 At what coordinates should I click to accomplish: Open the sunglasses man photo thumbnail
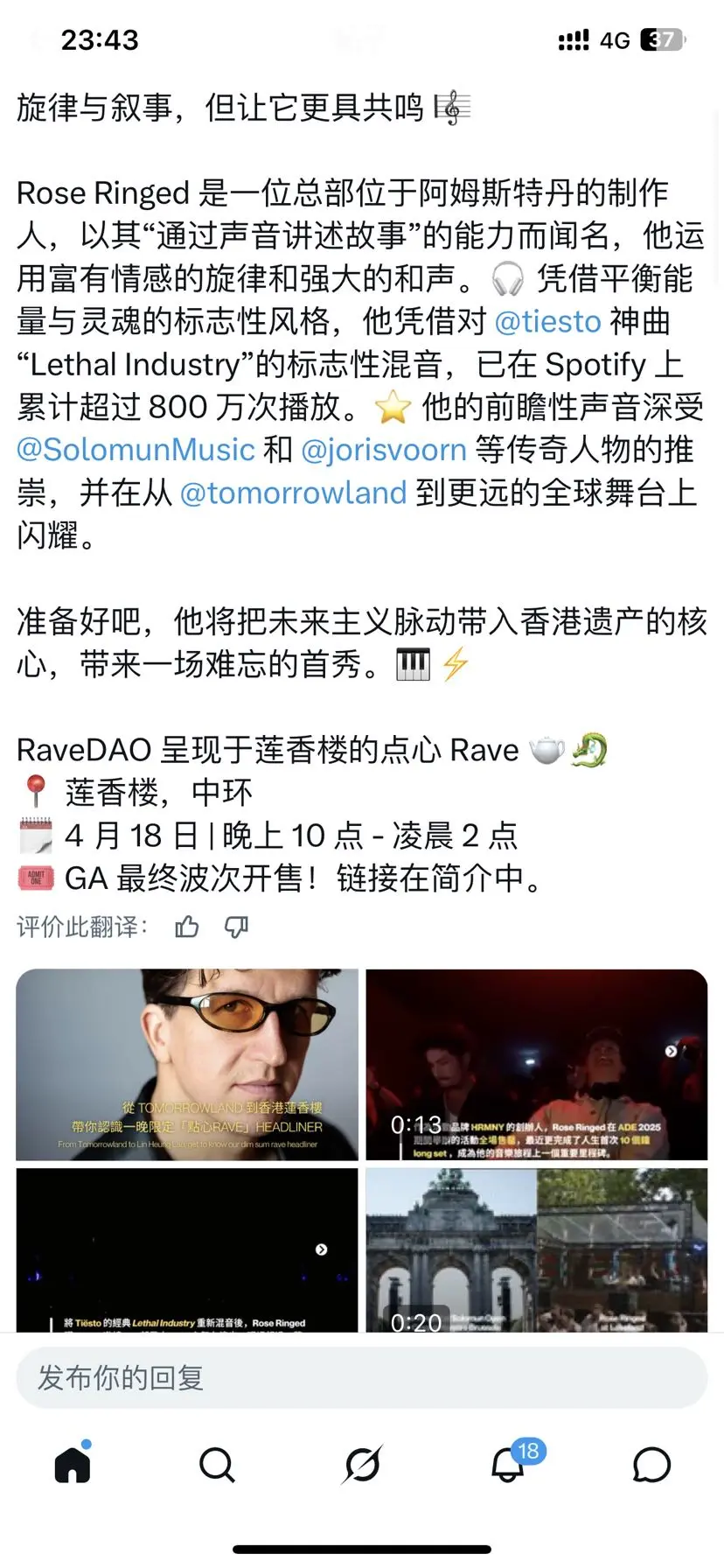(187, 1065)
